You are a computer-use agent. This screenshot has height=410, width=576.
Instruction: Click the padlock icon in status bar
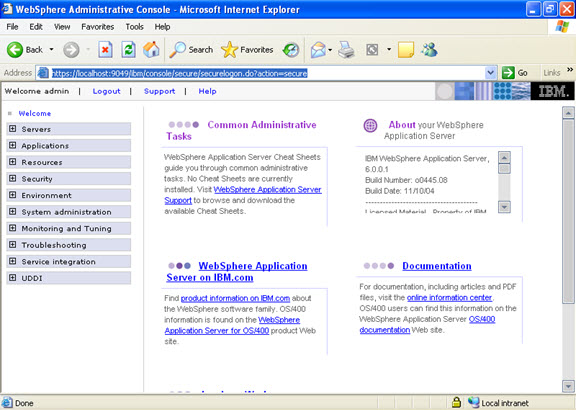(456, 402)
